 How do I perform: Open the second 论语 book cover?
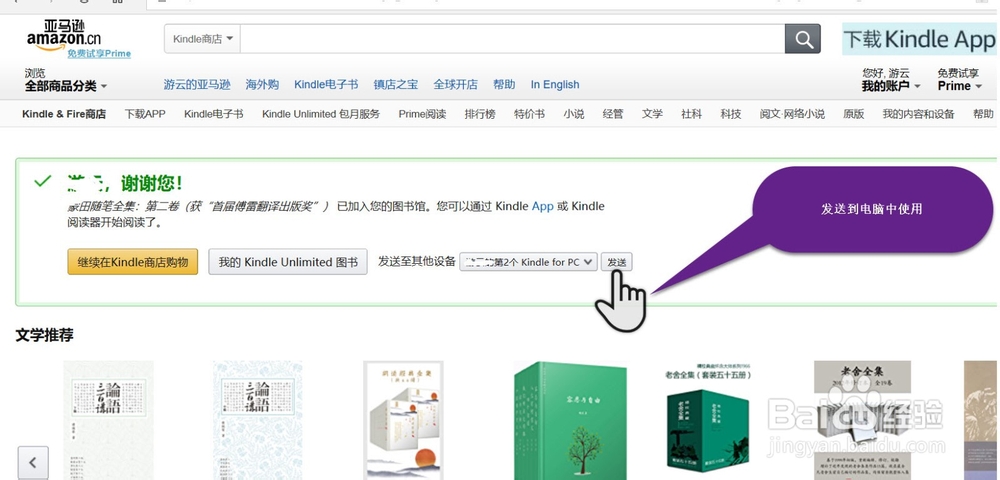258,420
